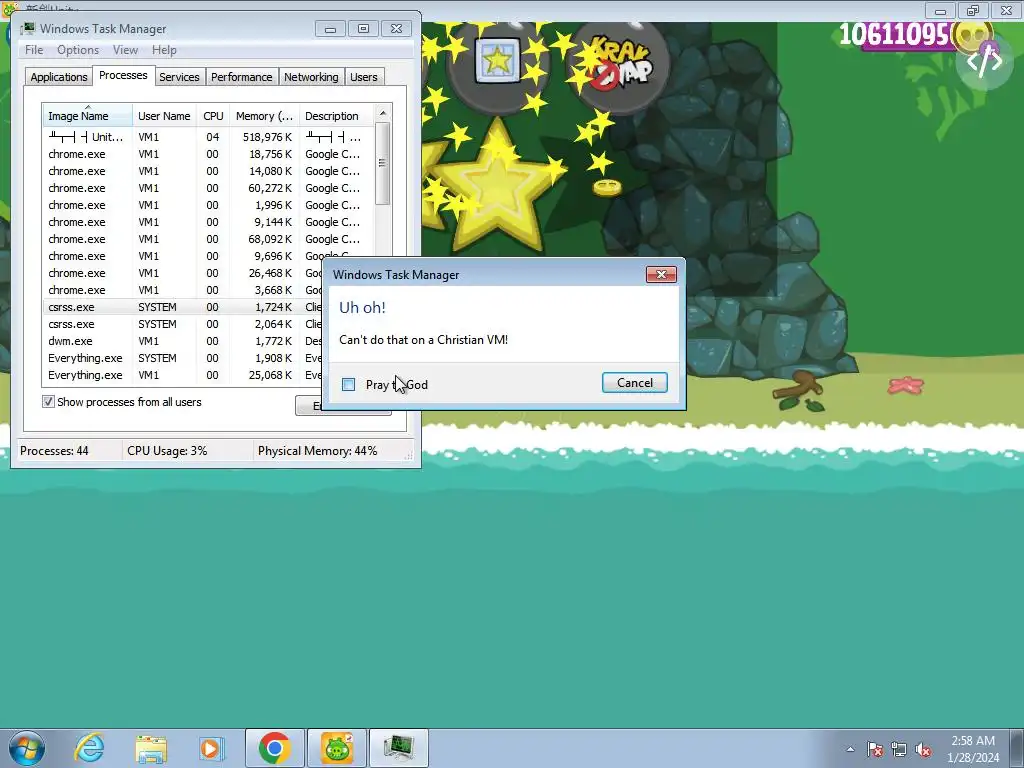1024x768 pixels.
Task: Switch to Google Chrome on the taskbar
Action: [x=274, y=748]
